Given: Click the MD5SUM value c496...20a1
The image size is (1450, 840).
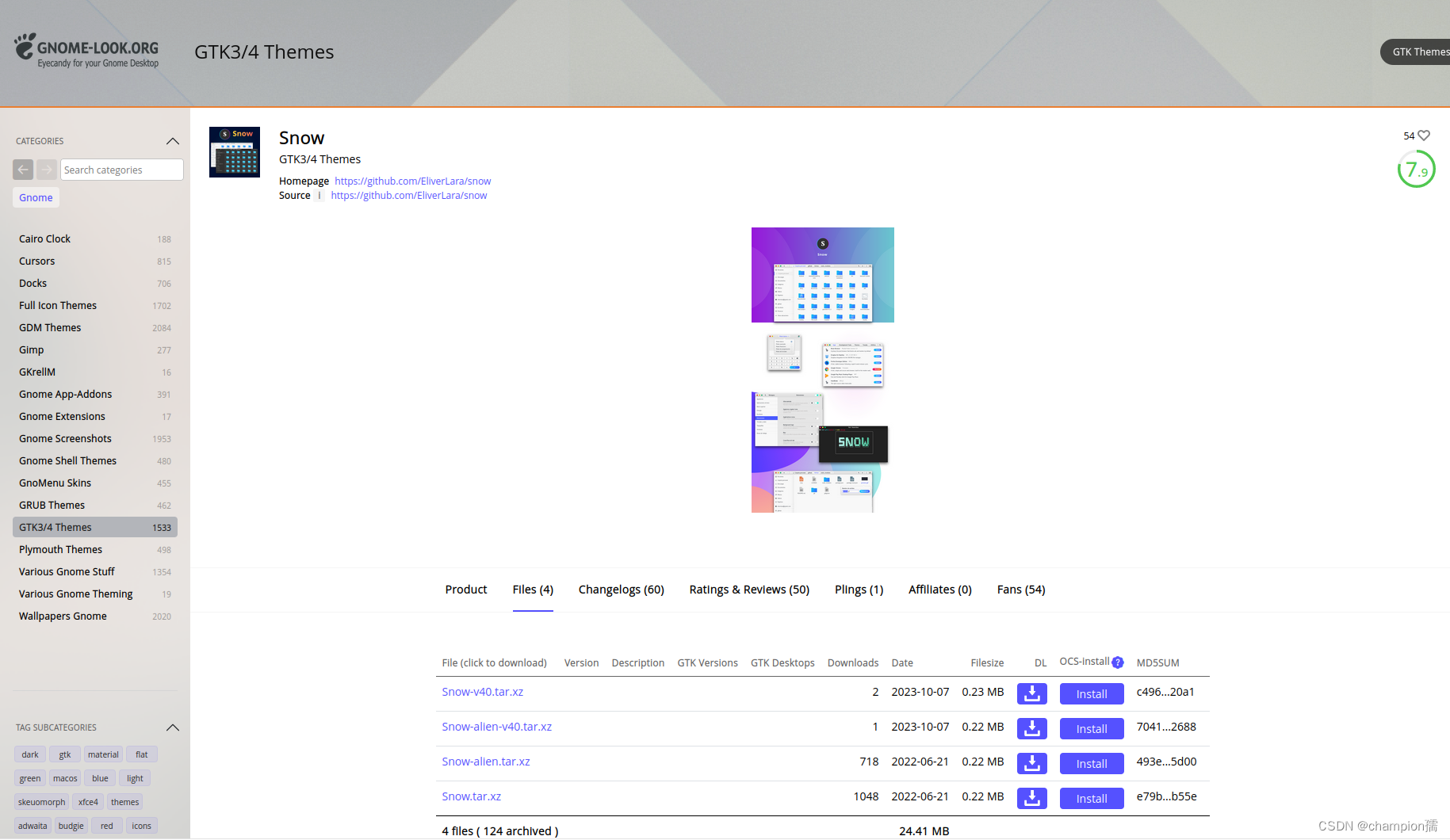Looking at the screenshot, I should point(1165,692).
